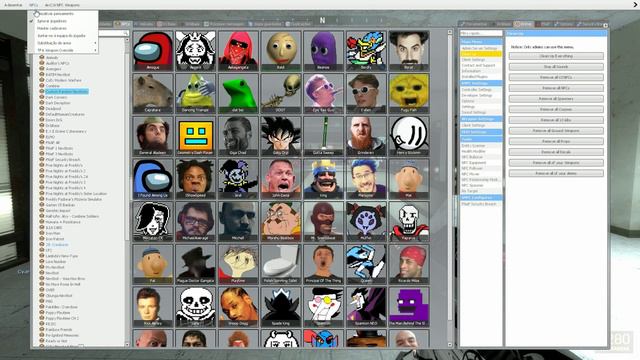
Task: Select the Goku nextbot icon
Action: tap(281, 136)
